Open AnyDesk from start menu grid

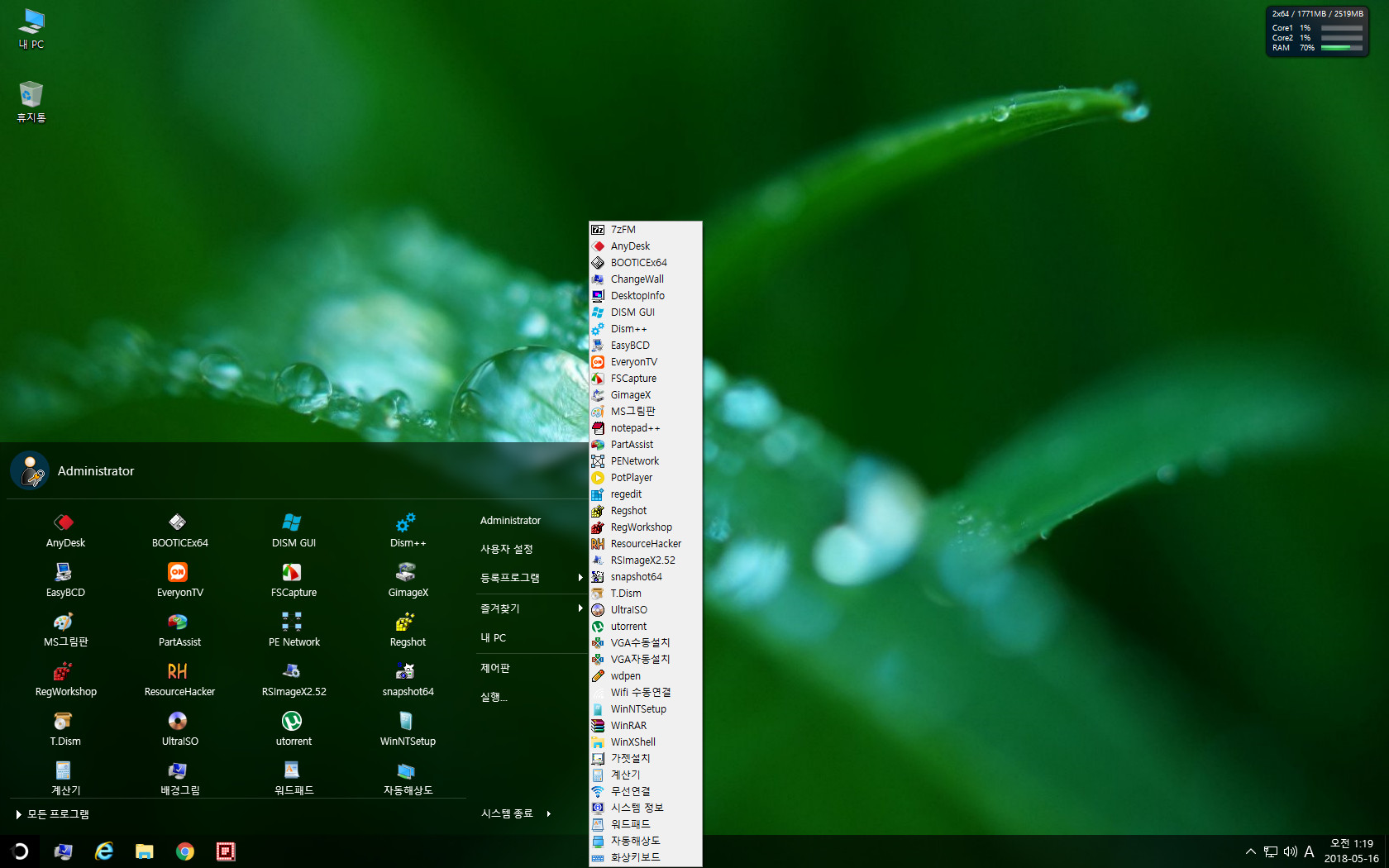click(x=65, y=531)
